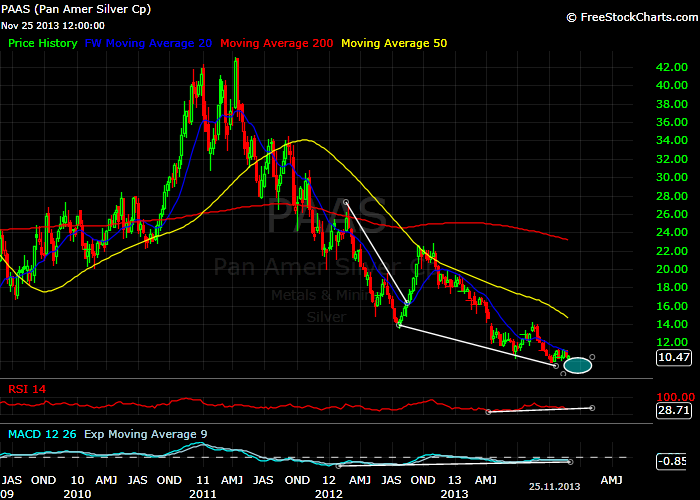This screenshot has height=500, width=700.
Task: Click the 2010 year label on time axis
Action: (77, 494)
